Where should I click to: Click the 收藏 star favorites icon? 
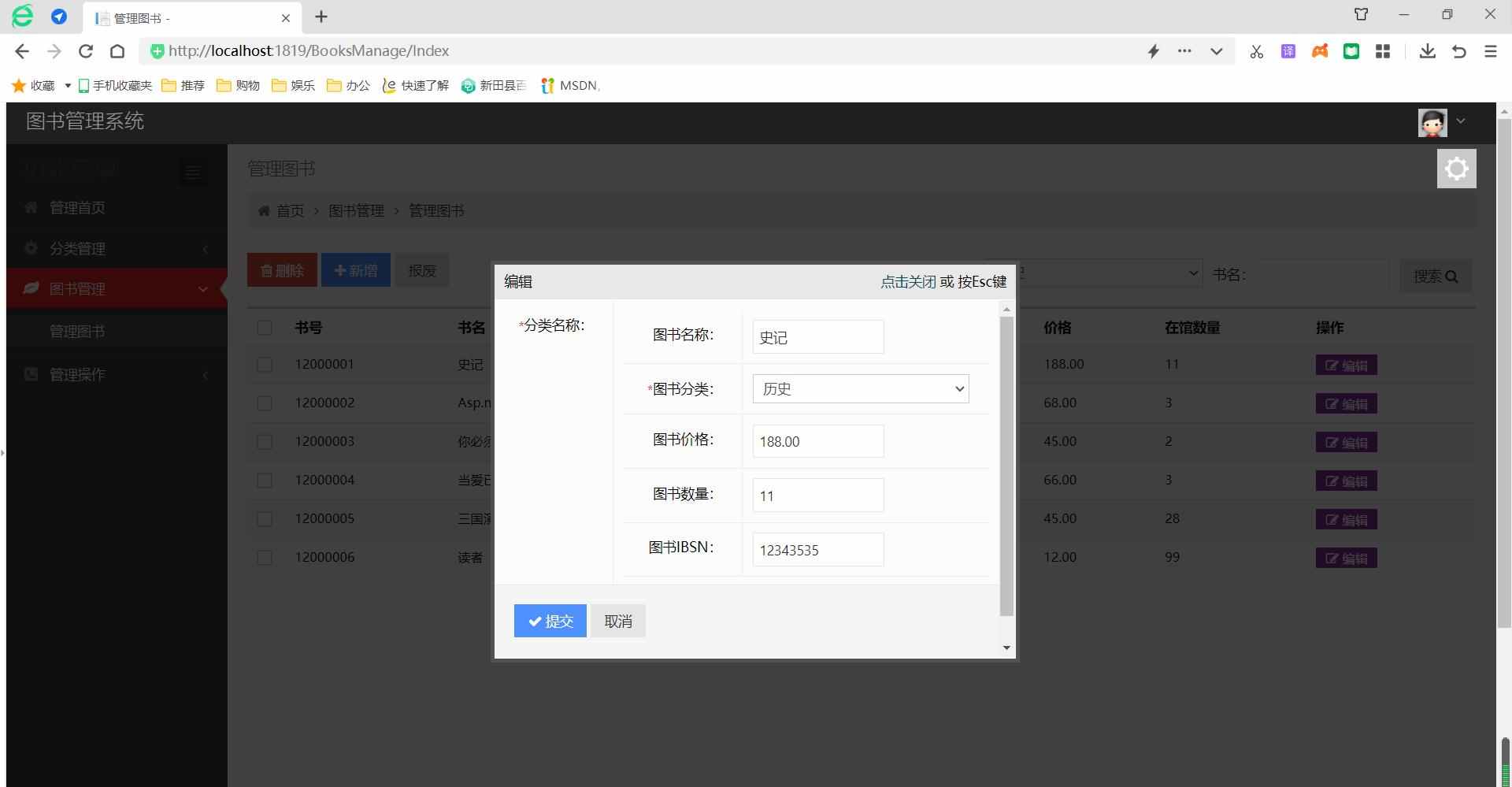click(19, 85)
